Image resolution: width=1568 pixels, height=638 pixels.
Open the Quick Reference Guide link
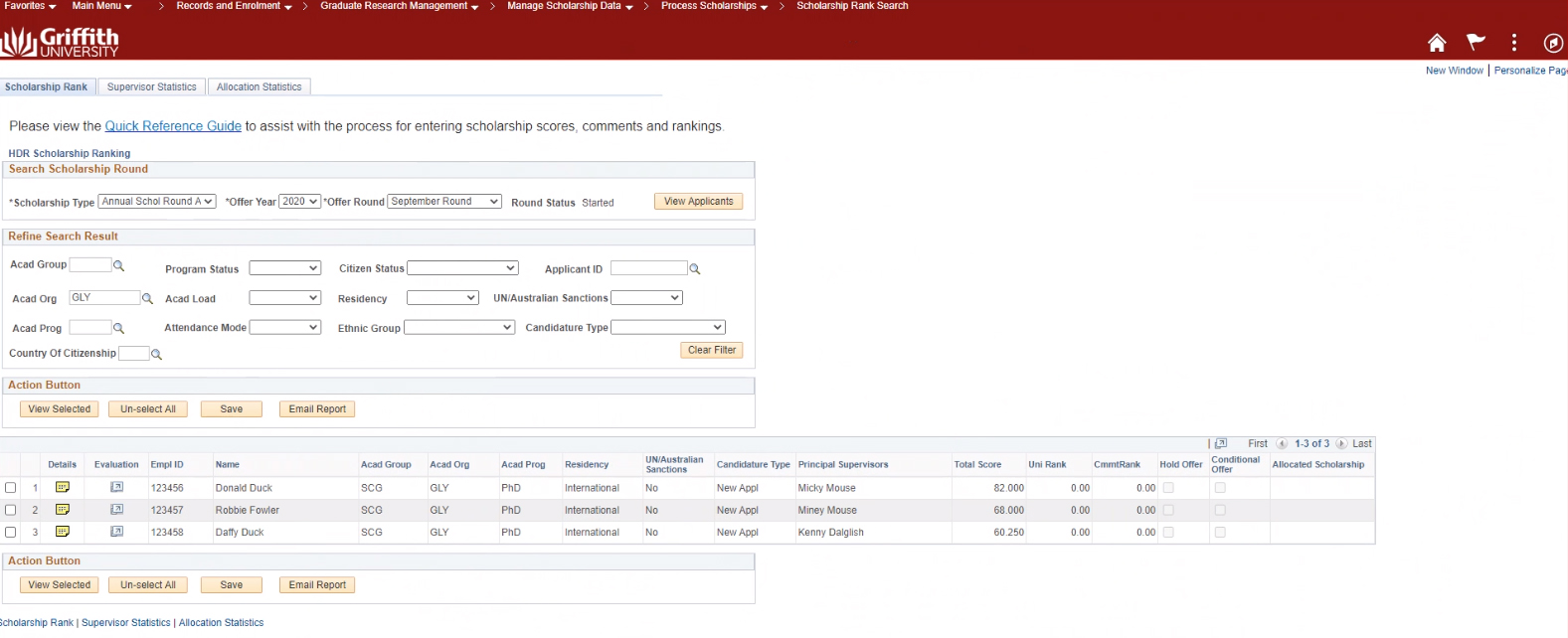click(x=173, y=126)
